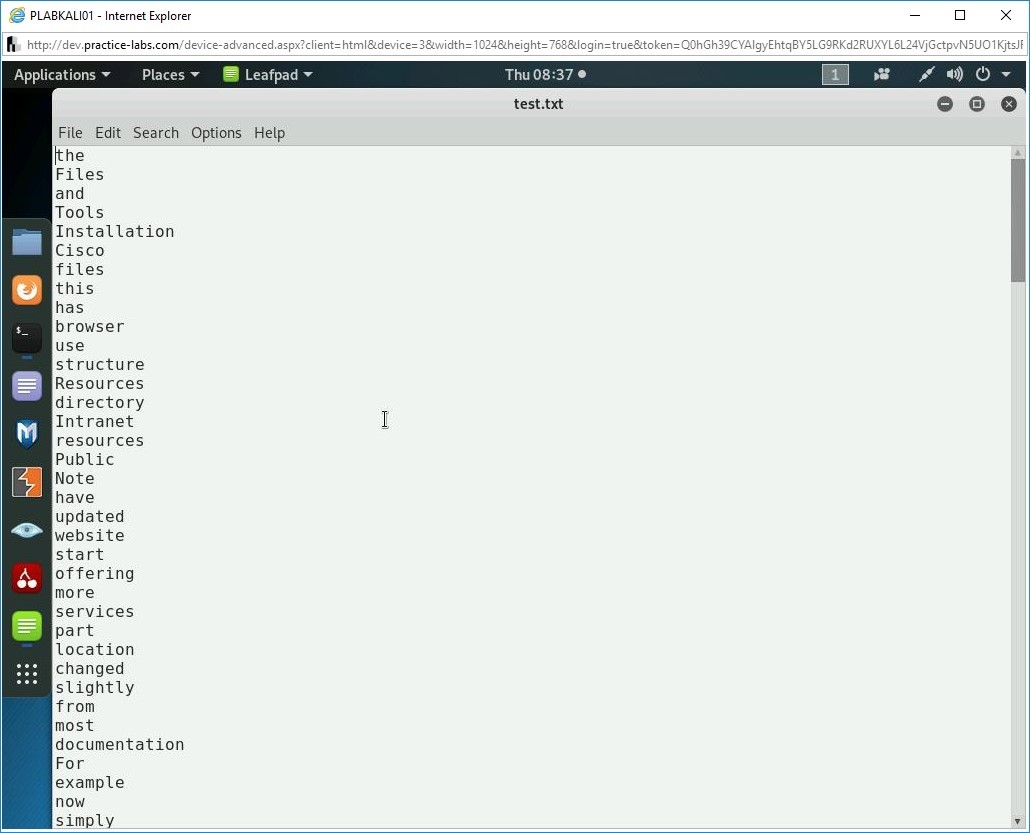This screenshot has height=833, width=1030.
Task: Click the vertical scrollbar thumb
Action: click(1018, 220)
